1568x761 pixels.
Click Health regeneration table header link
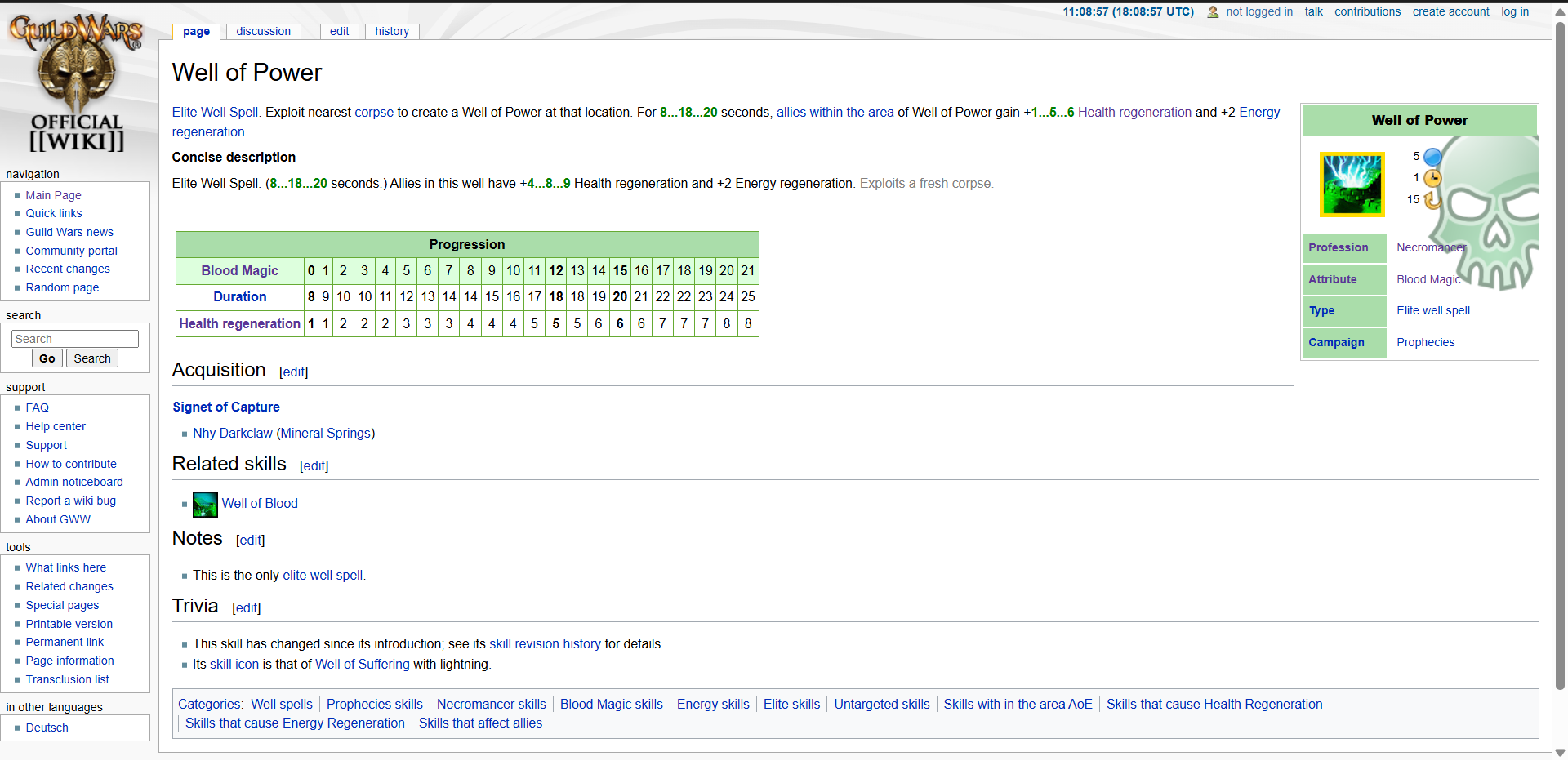coord(240,323)
